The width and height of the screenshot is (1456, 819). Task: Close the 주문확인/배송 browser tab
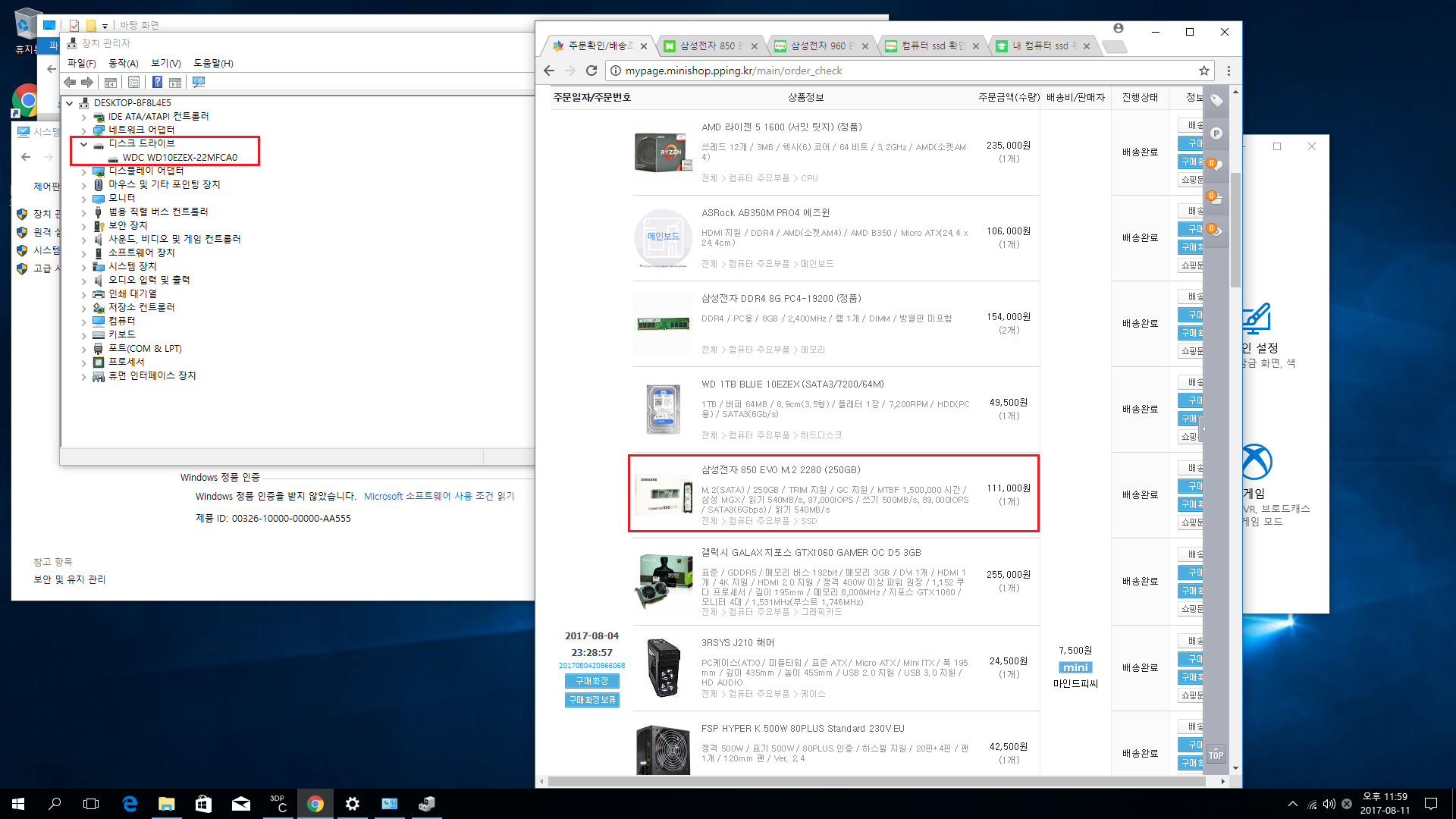(x=644, y=46)
